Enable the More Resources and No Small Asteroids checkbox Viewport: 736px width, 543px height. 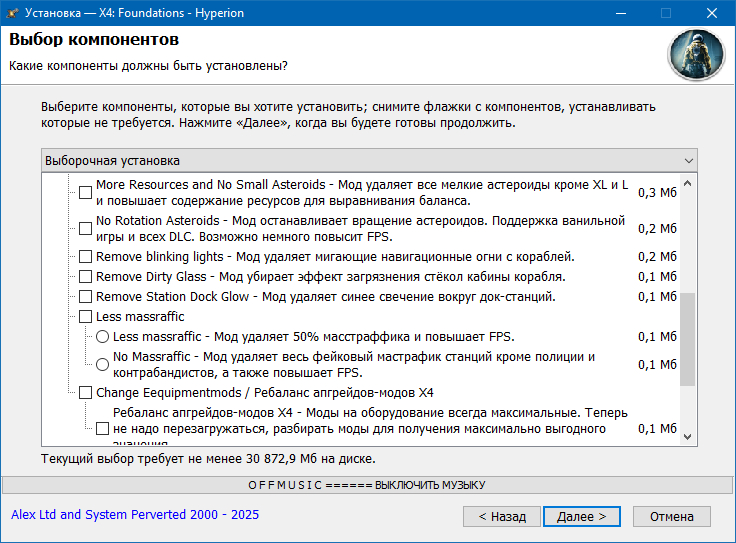[x=85, y=192]
